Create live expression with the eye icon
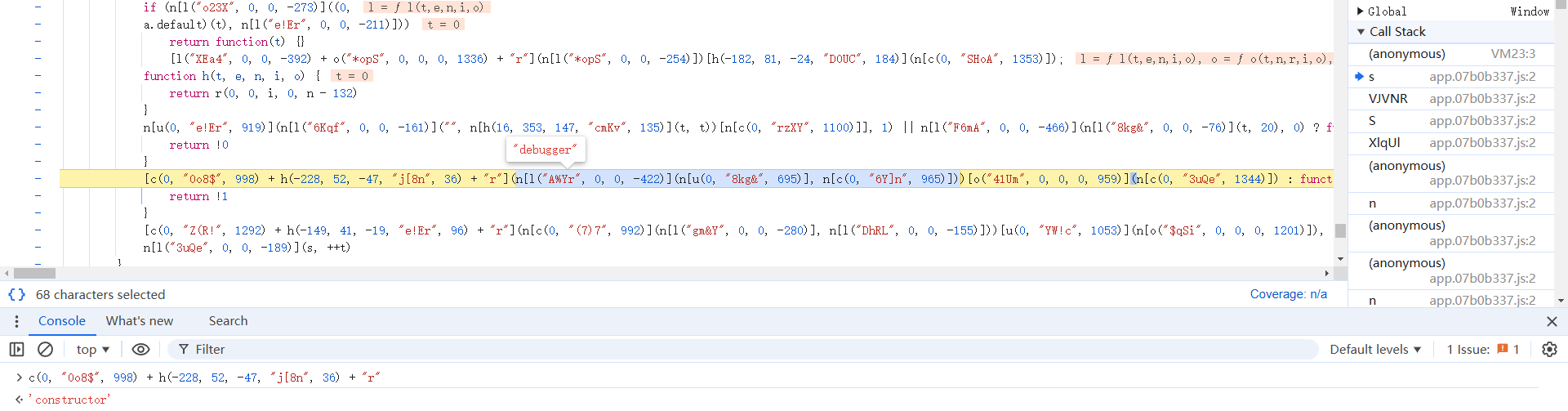 (x=140, y=349)
